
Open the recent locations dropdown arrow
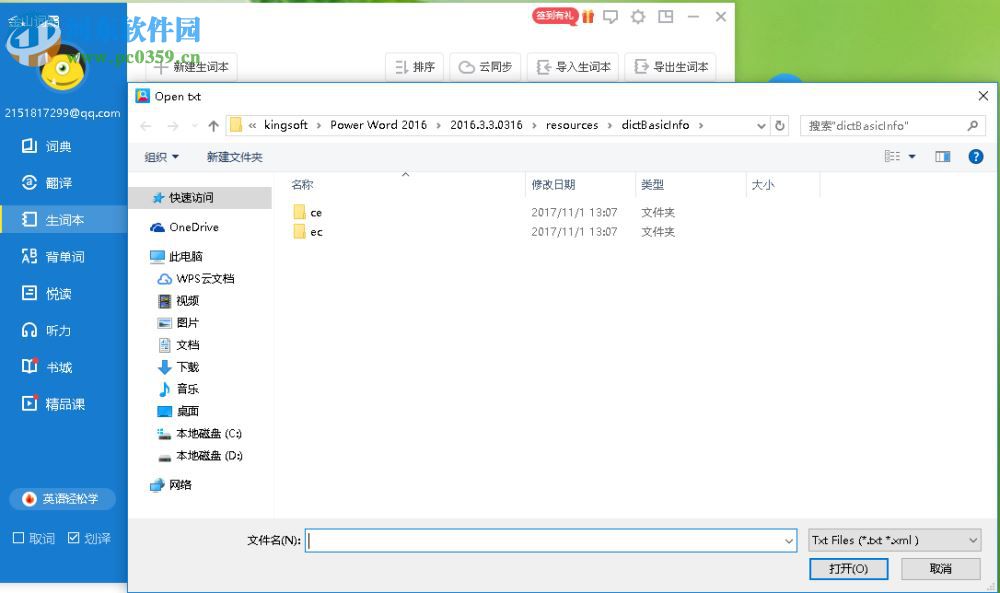tap(195, 126)
